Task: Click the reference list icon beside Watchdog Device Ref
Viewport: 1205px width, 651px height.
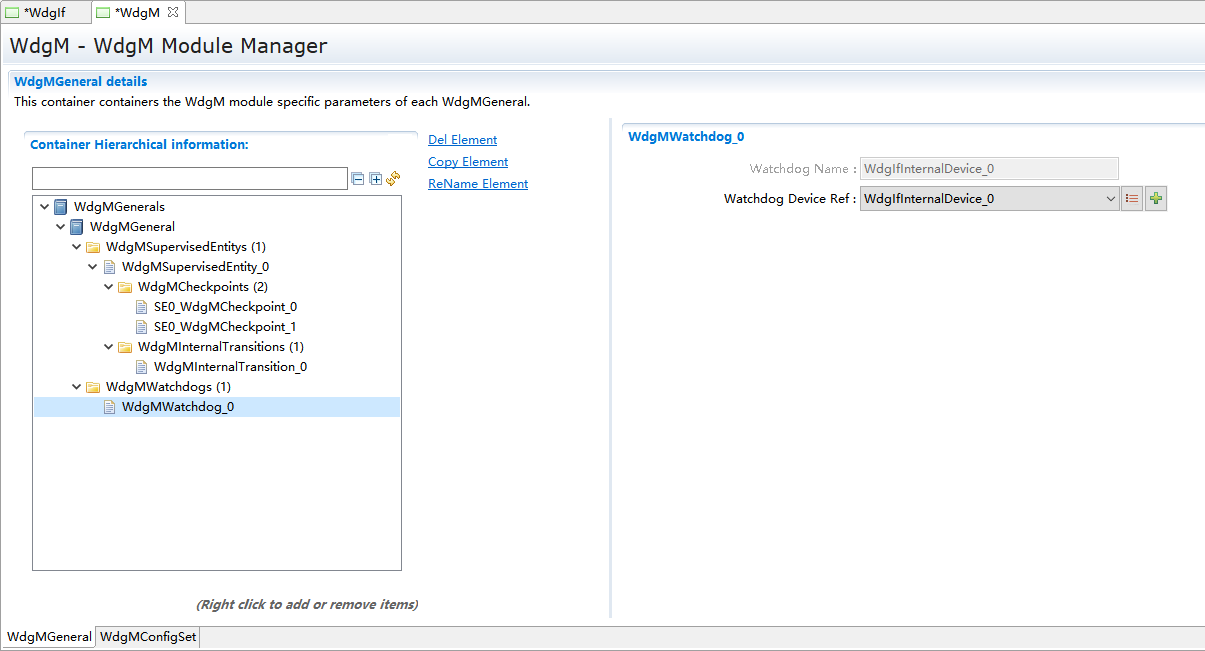Action: click(x=1132, y=199)
